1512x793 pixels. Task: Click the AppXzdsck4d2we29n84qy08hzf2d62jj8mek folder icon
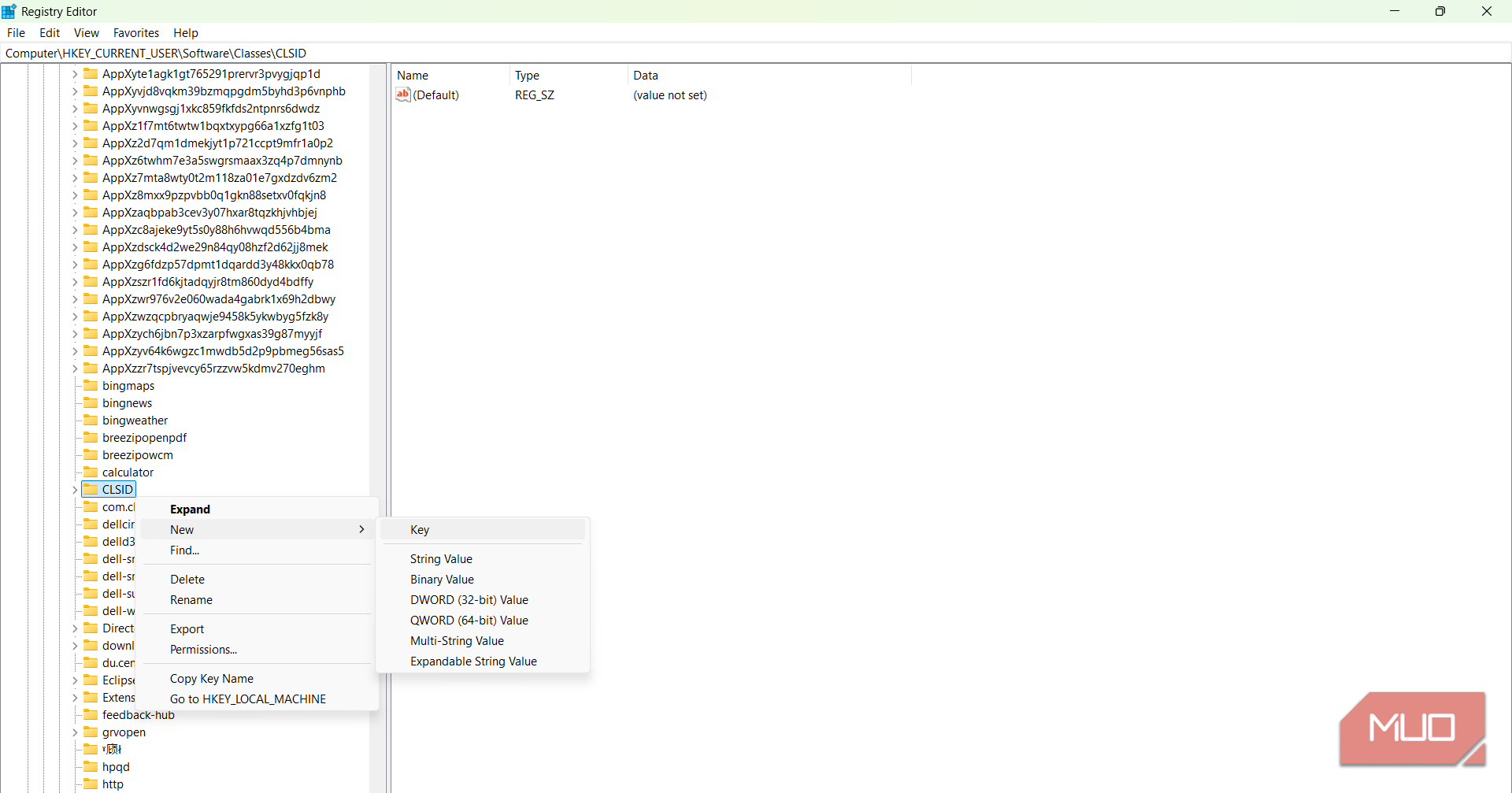coord(91,246)
